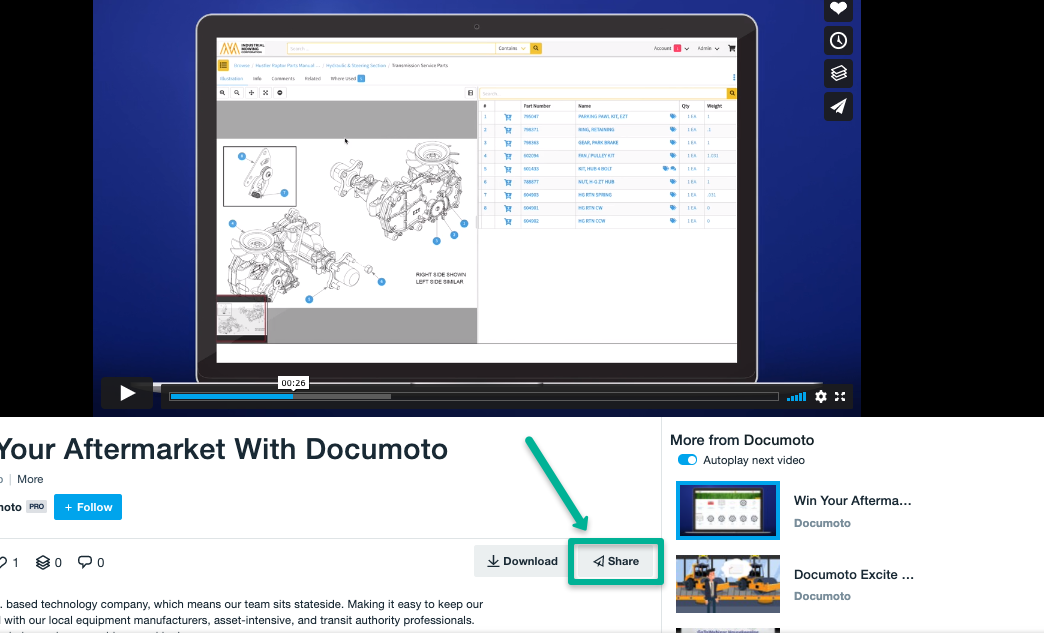Adjust volume using the volume bars

coord(796,397)
